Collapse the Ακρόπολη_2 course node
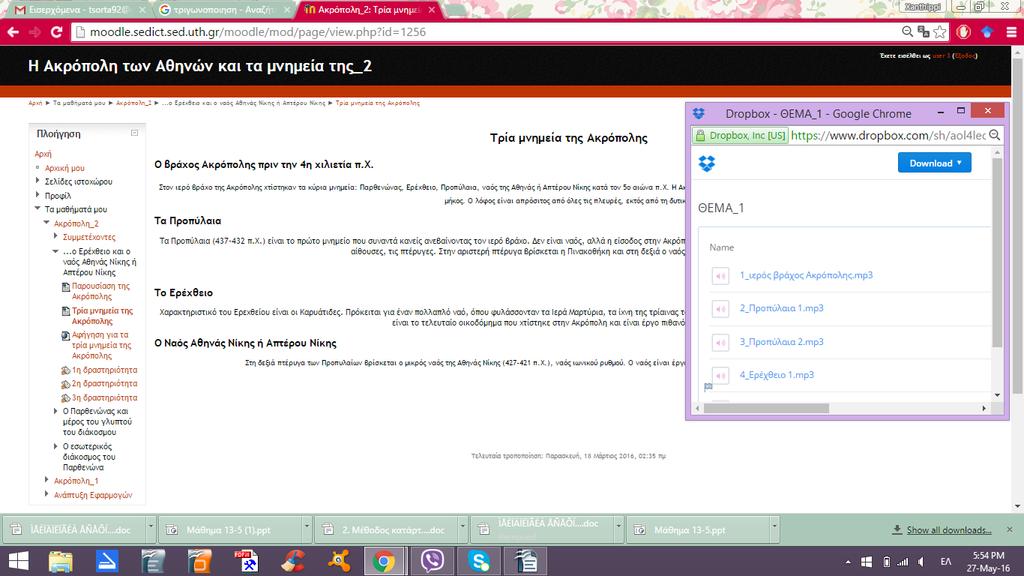 pyautogui.click(x=47, y=223)
